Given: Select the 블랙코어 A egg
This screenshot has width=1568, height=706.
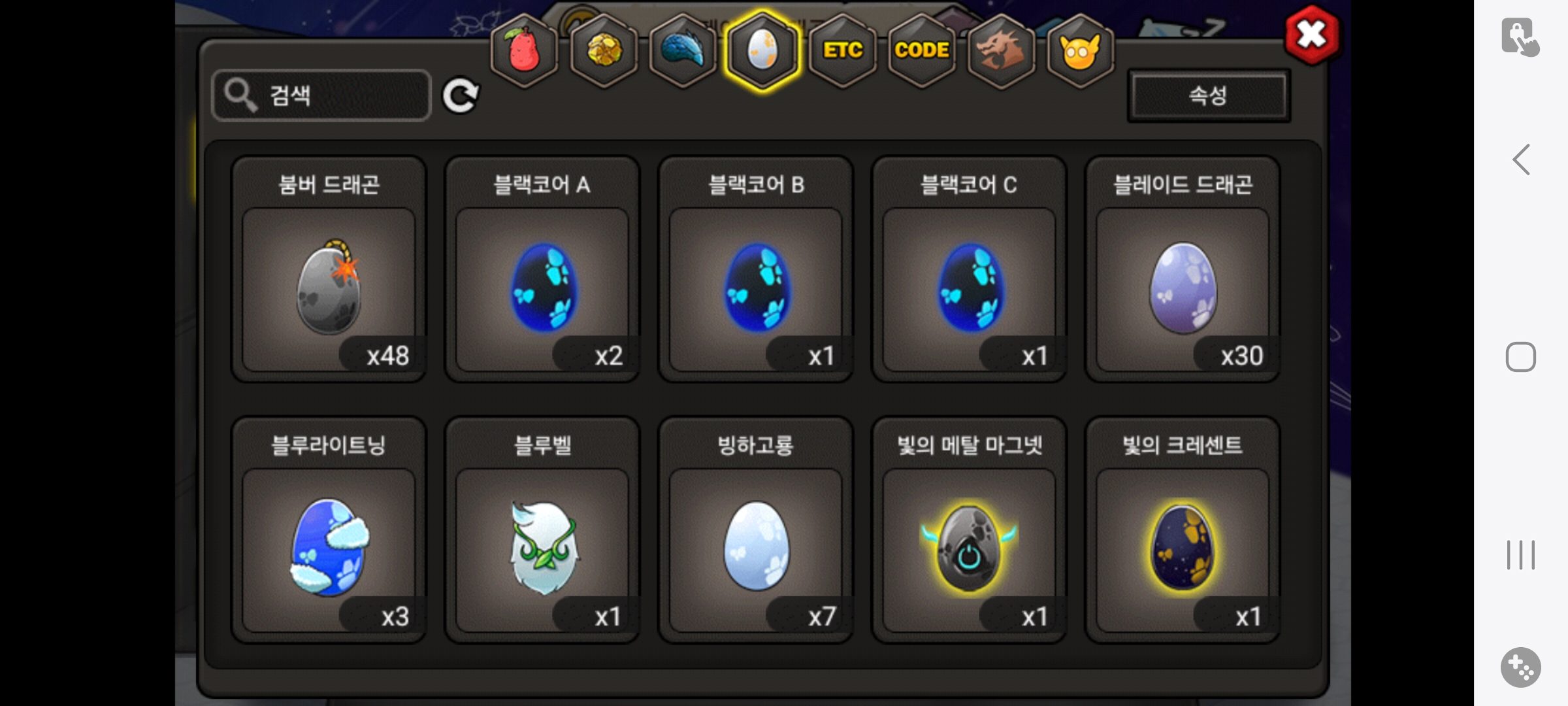Looking at the screenshot, I should click(542, 269).
